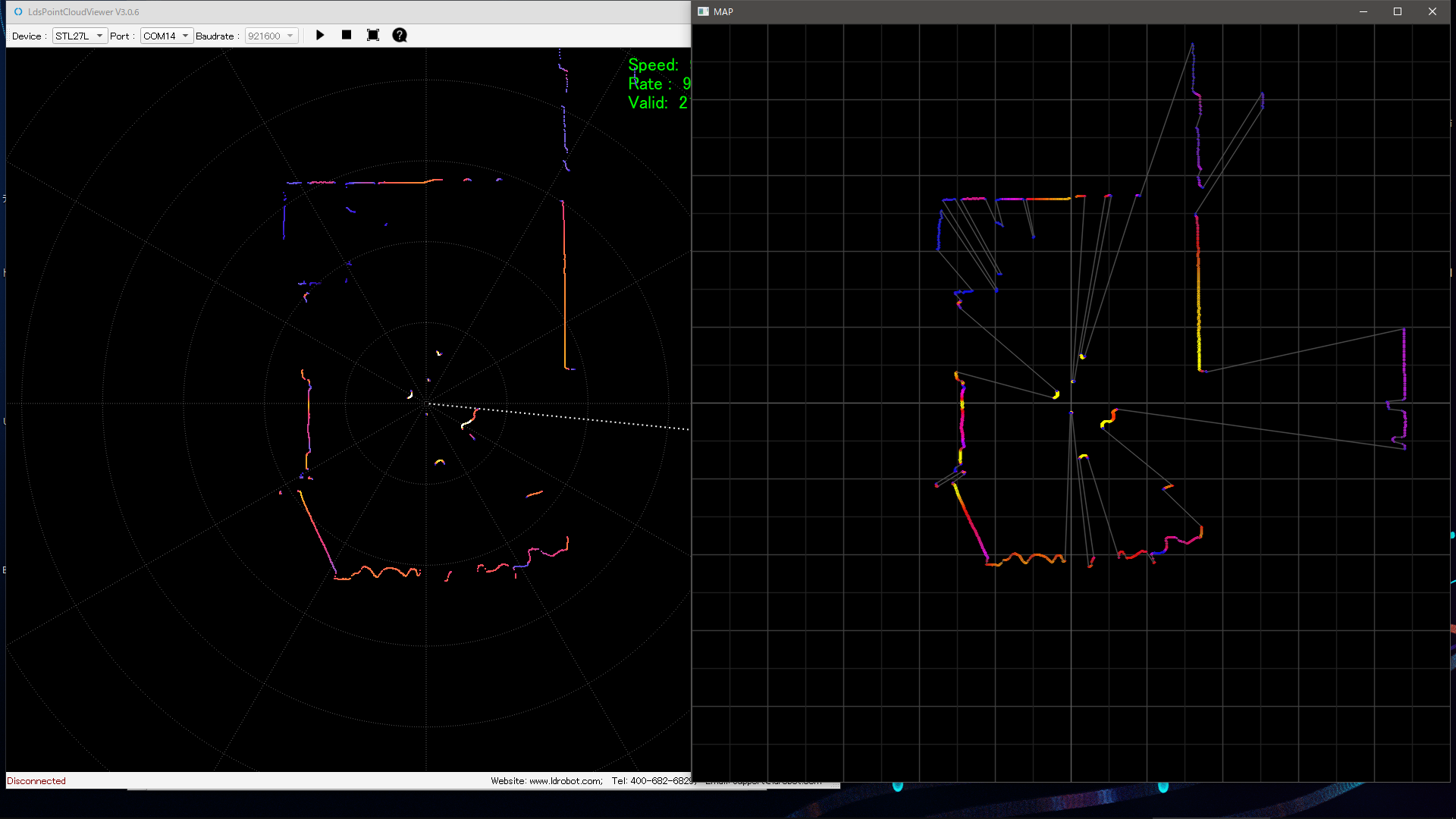Click the toolbar drag handle beside Device

coord(8,36)
